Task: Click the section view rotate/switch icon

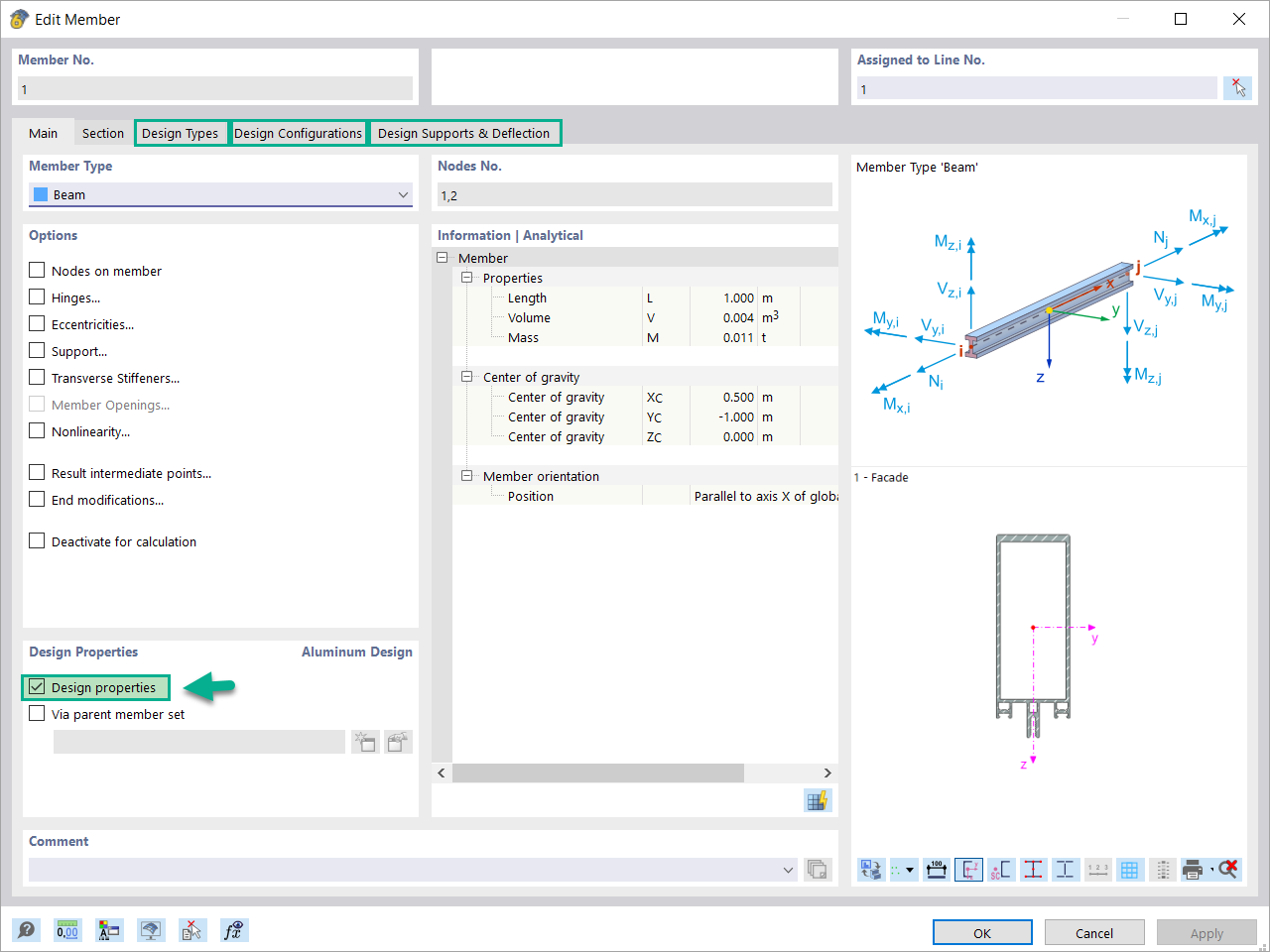Action: coord(871,870)
